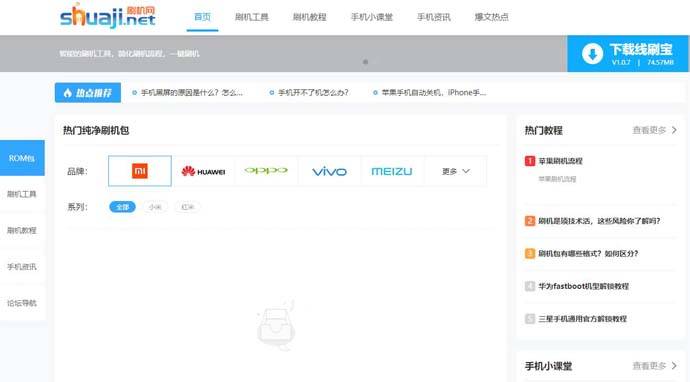This screenshot has width=690, height=382.
Task: Click the rank 2 badge icon
Action: [x=530, y=221]
